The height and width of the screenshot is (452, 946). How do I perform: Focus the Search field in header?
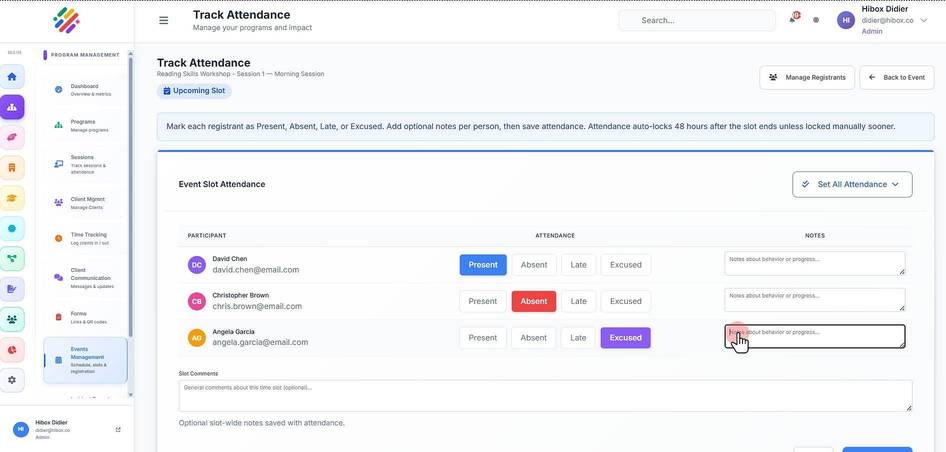(697, 21)
